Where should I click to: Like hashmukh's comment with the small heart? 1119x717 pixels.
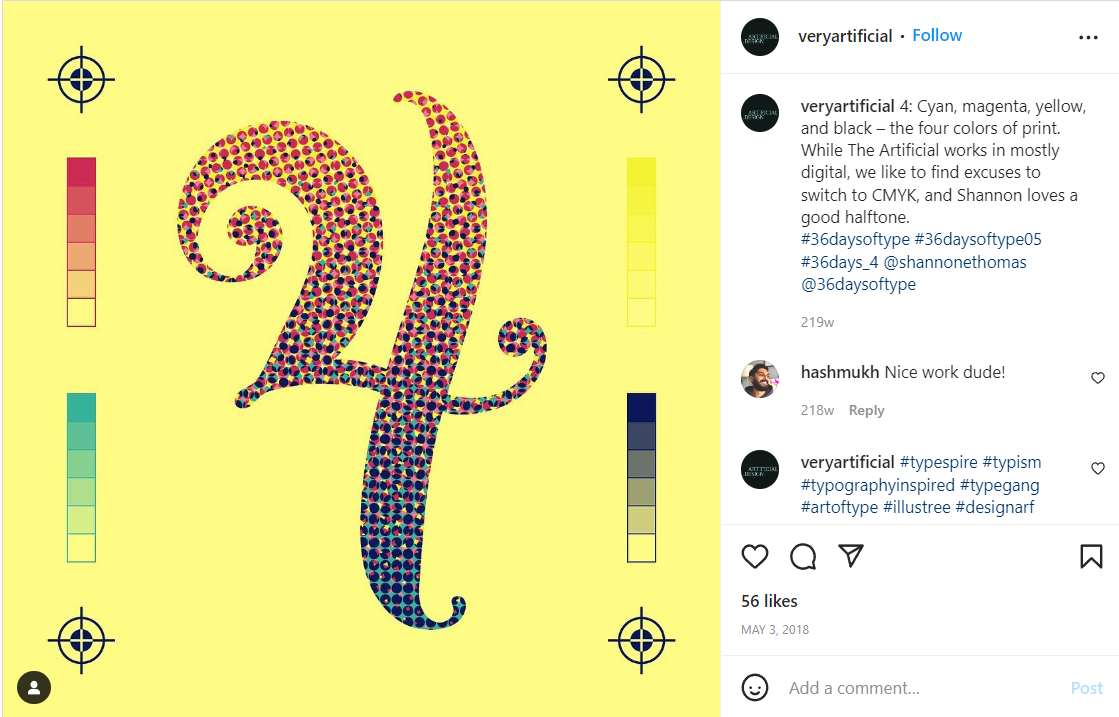[1098, 377]
